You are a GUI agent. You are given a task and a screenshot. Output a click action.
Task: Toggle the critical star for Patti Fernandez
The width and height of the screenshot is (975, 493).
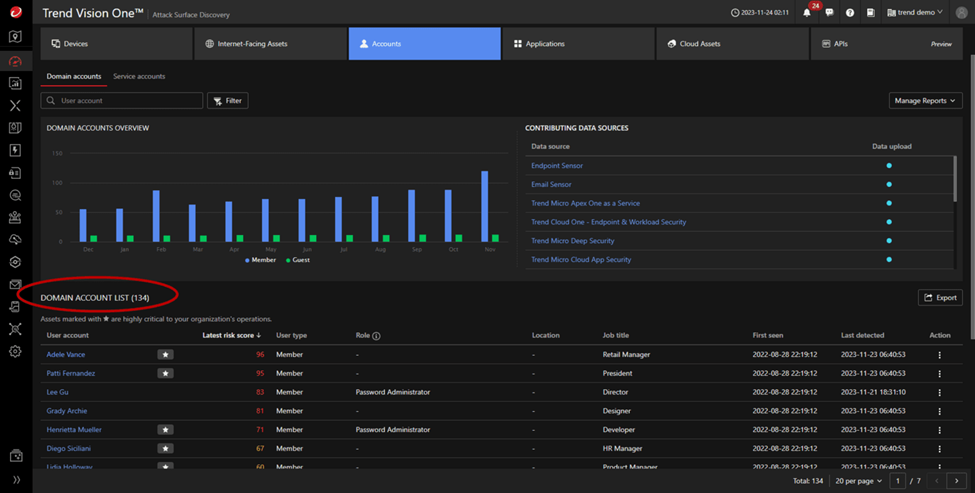pyautogui.click(x=165, y=373)
